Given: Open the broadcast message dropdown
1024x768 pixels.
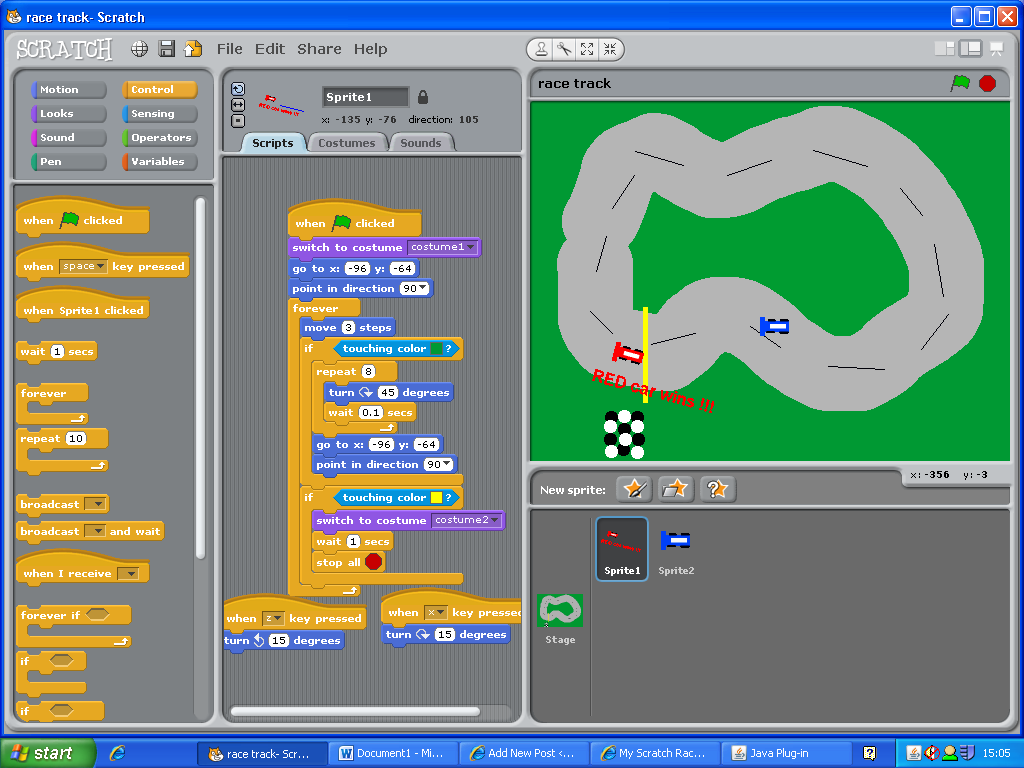Looking at the screenshot, I should [96, 504].
